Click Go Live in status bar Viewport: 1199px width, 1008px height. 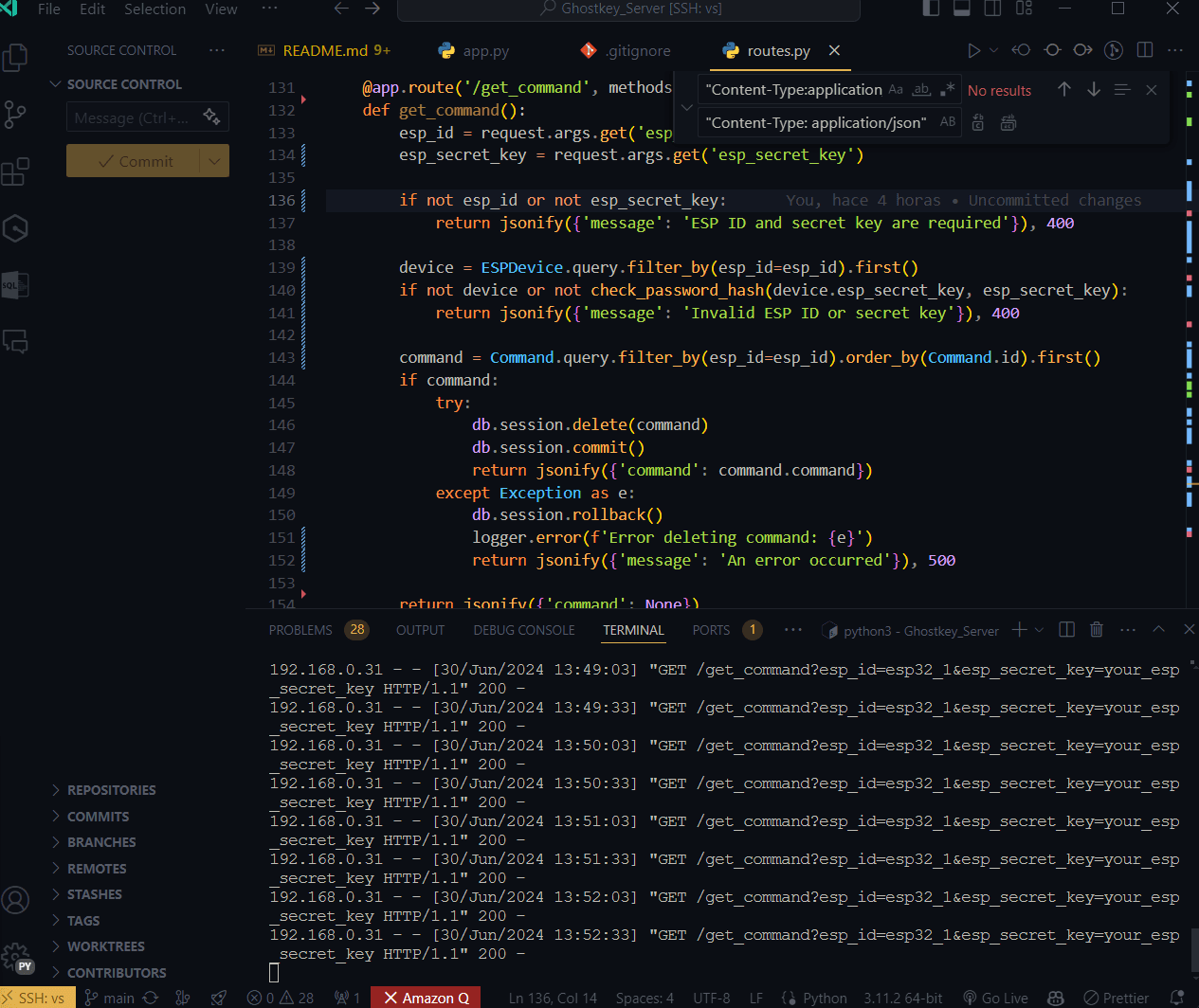click(x=995, y=998)
